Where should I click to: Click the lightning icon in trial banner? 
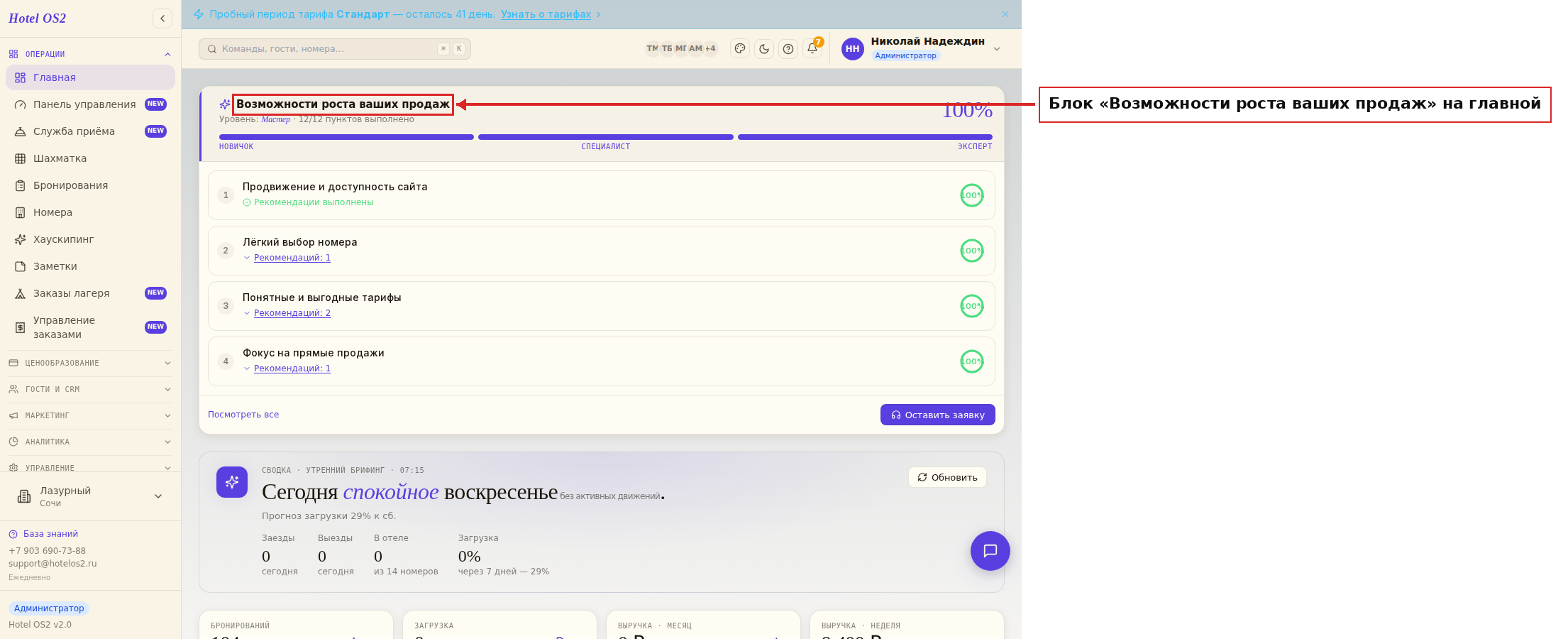click(199, 14)
